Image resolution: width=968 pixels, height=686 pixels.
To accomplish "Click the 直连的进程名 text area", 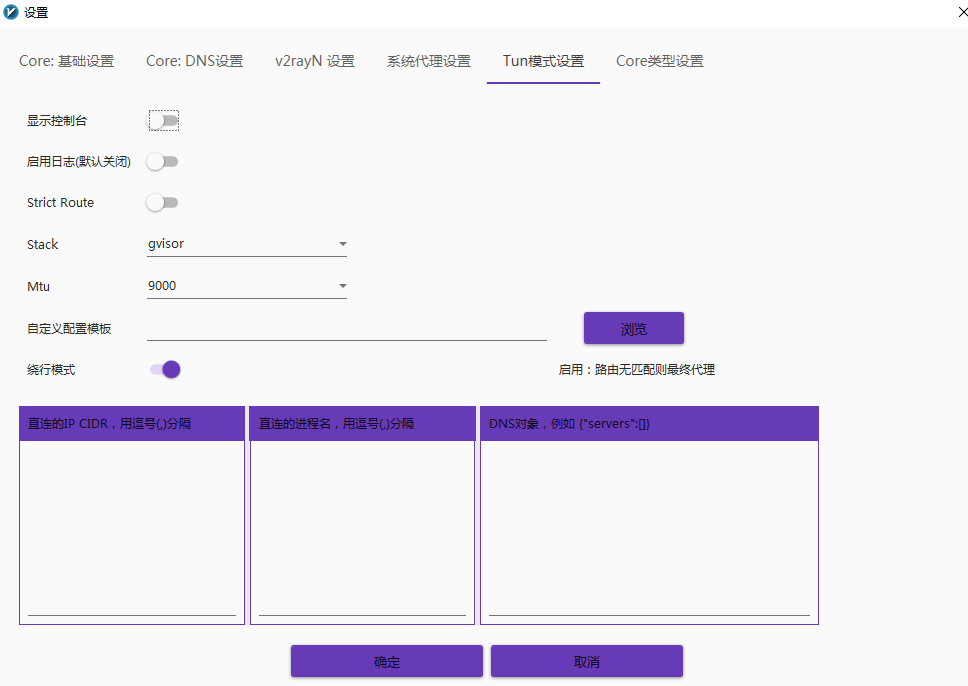I will [362, 520].
